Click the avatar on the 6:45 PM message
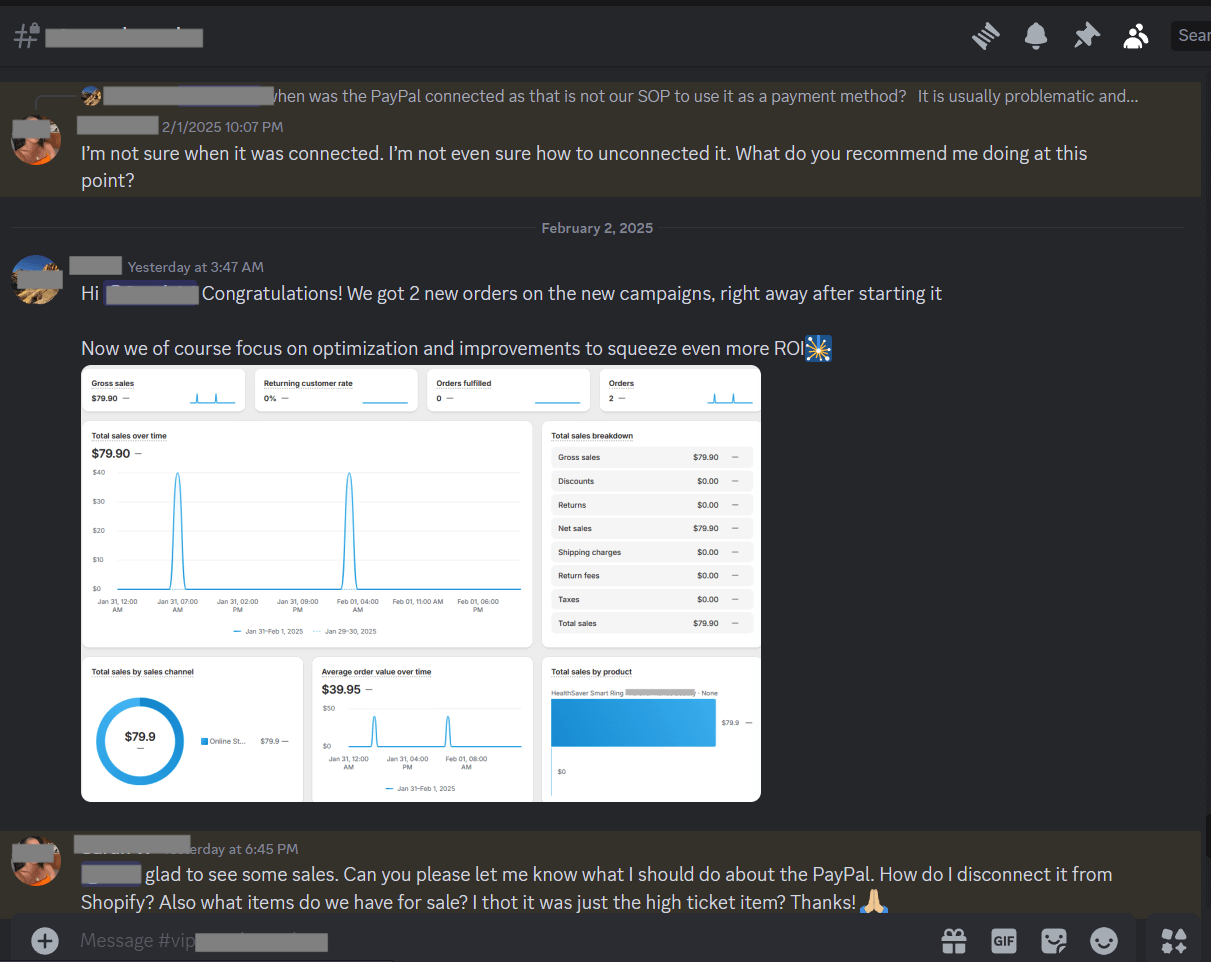This screenshot has height=962, width=1211. point(36,861)
